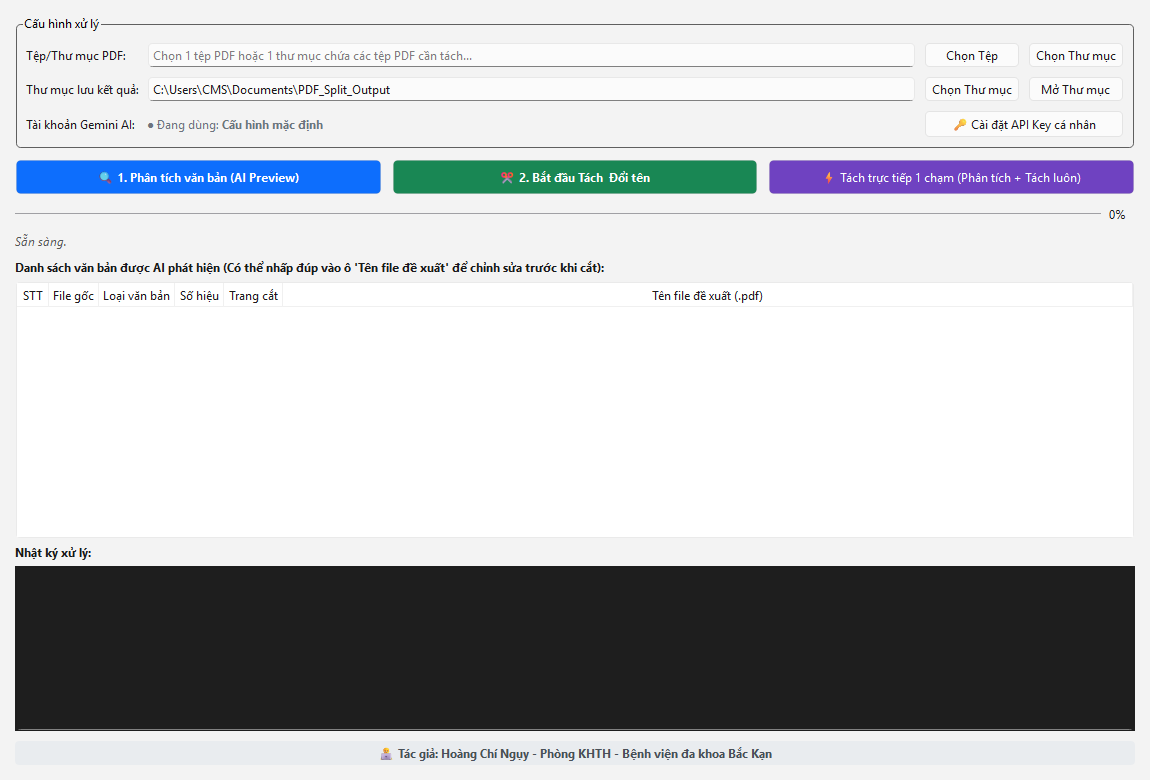Open Cài đặt API Key cá nhân settings
Screen dimensions: 1150x780
[x=1024, y=124]
